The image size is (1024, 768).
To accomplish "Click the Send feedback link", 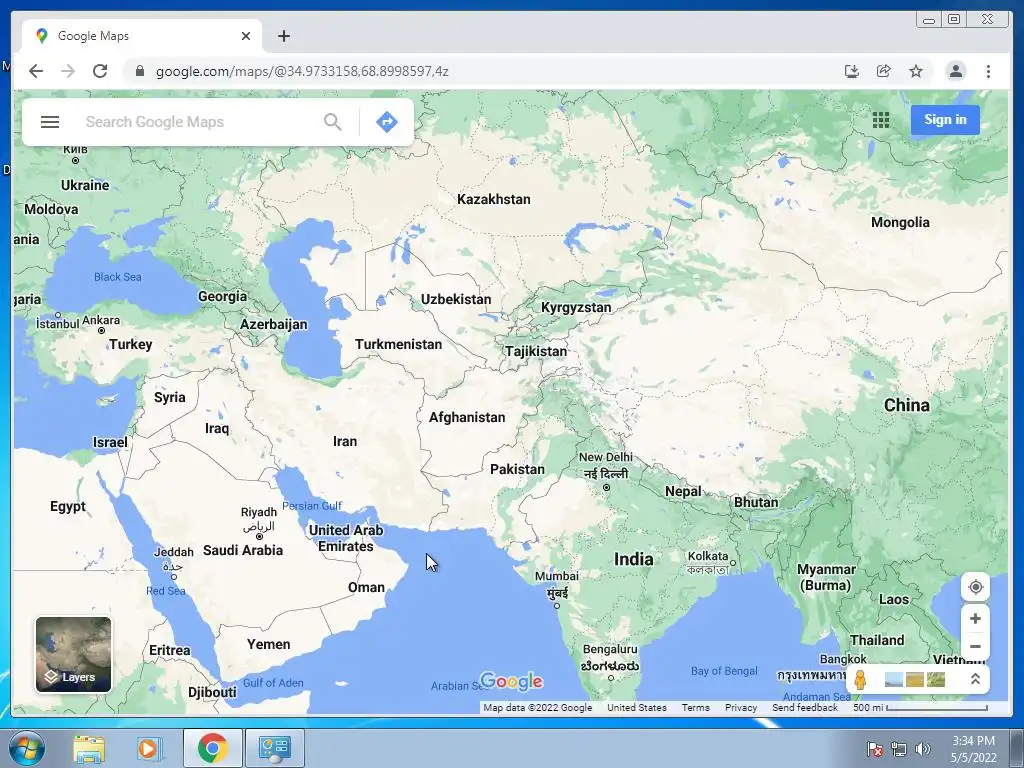I will (805, 707).
